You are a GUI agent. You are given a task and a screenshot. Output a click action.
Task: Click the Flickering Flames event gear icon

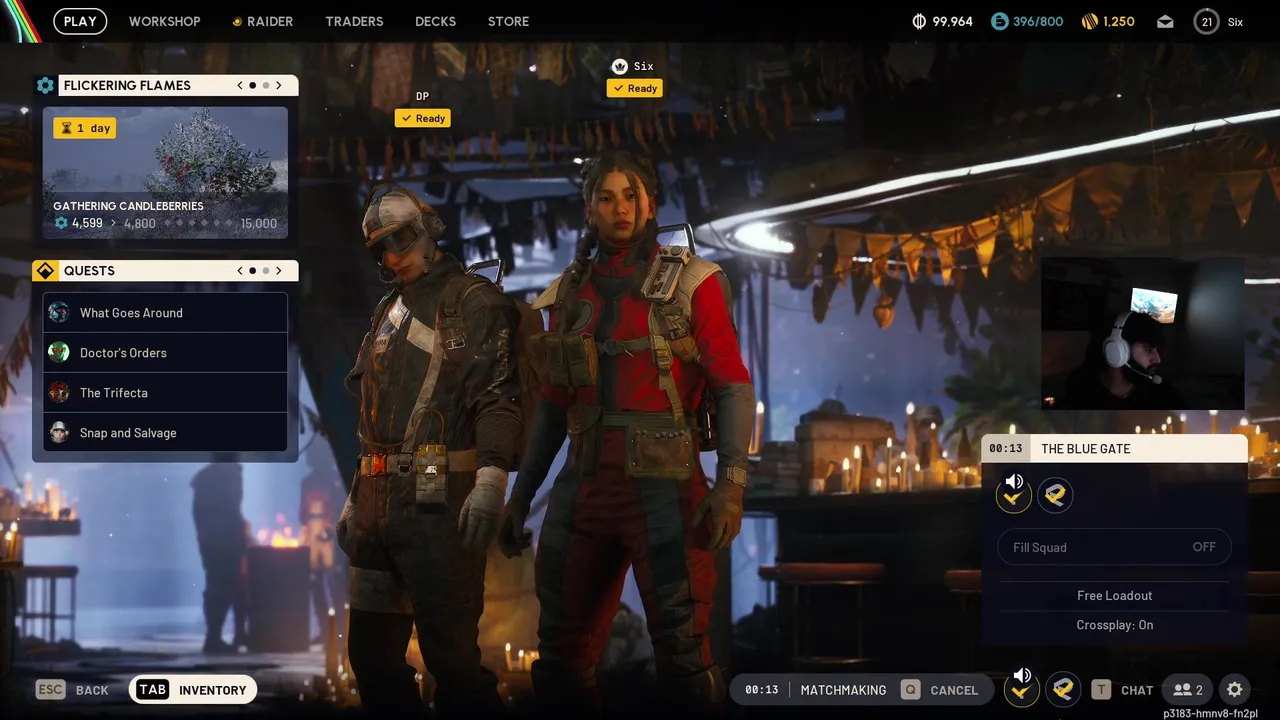pos(45,85)
